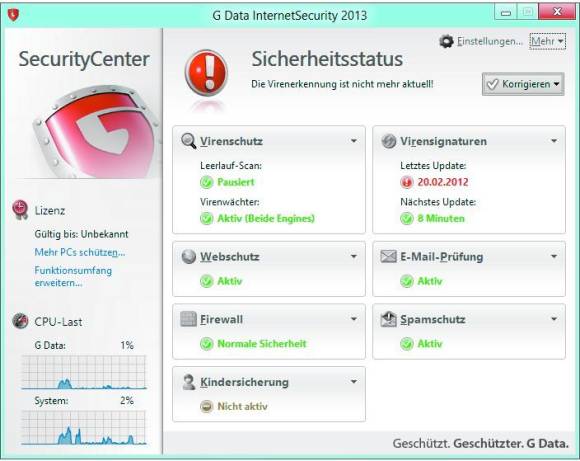Click the Kindersicherung heading

point(244,382)
